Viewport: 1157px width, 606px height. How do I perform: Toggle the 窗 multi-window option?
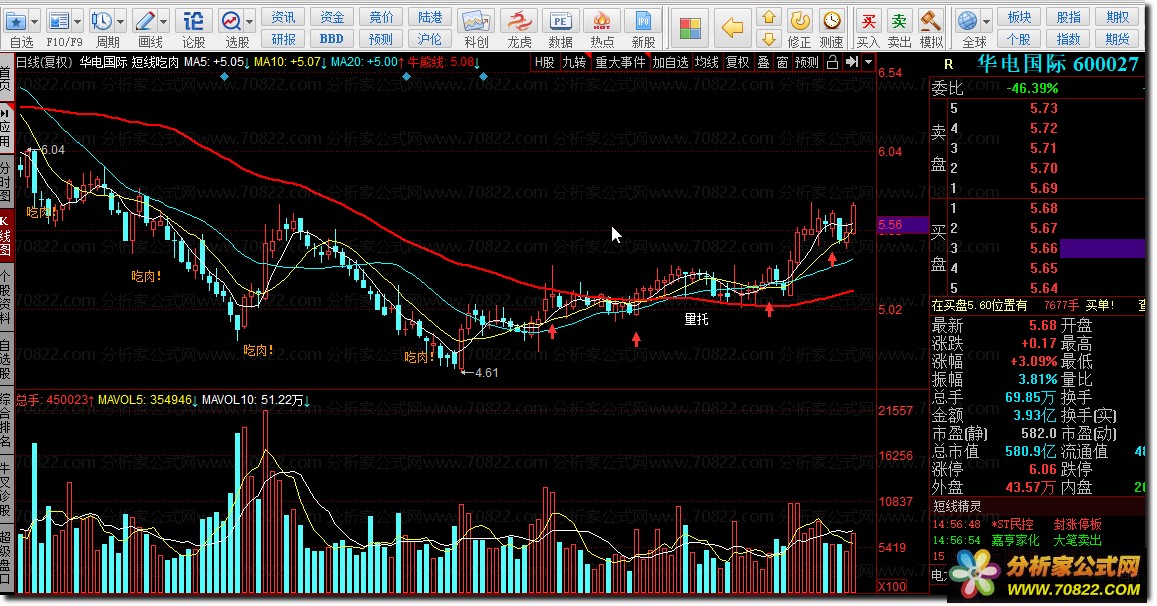pyautogui.click(x=782, y=63)
